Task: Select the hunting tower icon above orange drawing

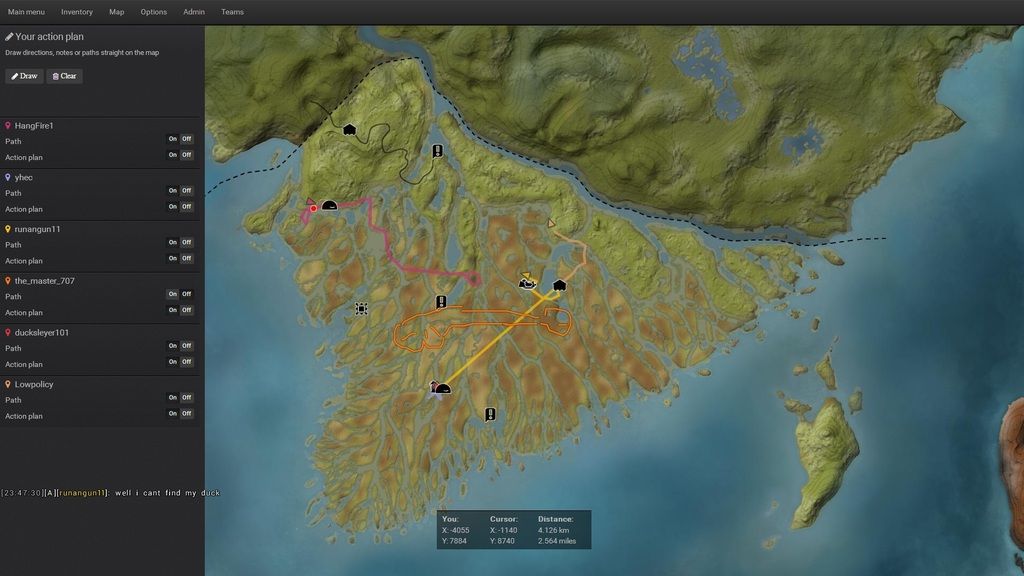Action: click(440, 302)
